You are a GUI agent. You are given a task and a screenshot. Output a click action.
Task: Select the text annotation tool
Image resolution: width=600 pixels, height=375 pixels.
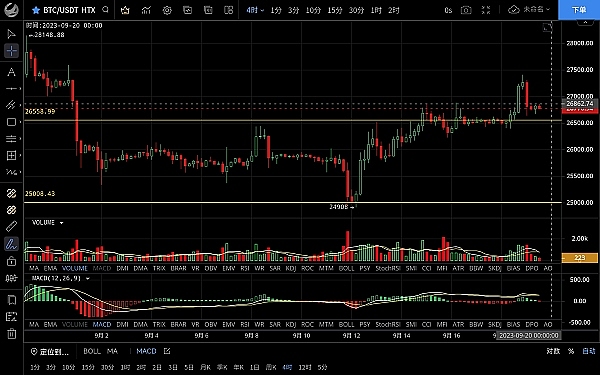11,72
